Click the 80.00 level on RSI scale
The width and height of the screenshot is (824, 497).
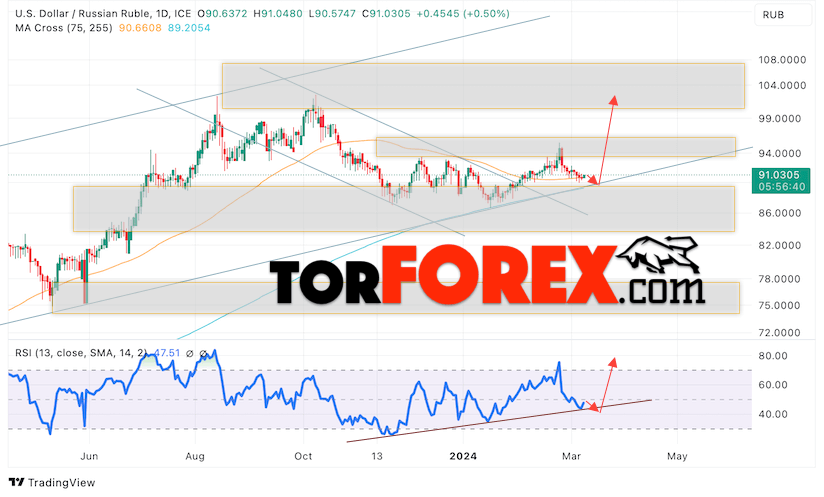pos(772,356)
